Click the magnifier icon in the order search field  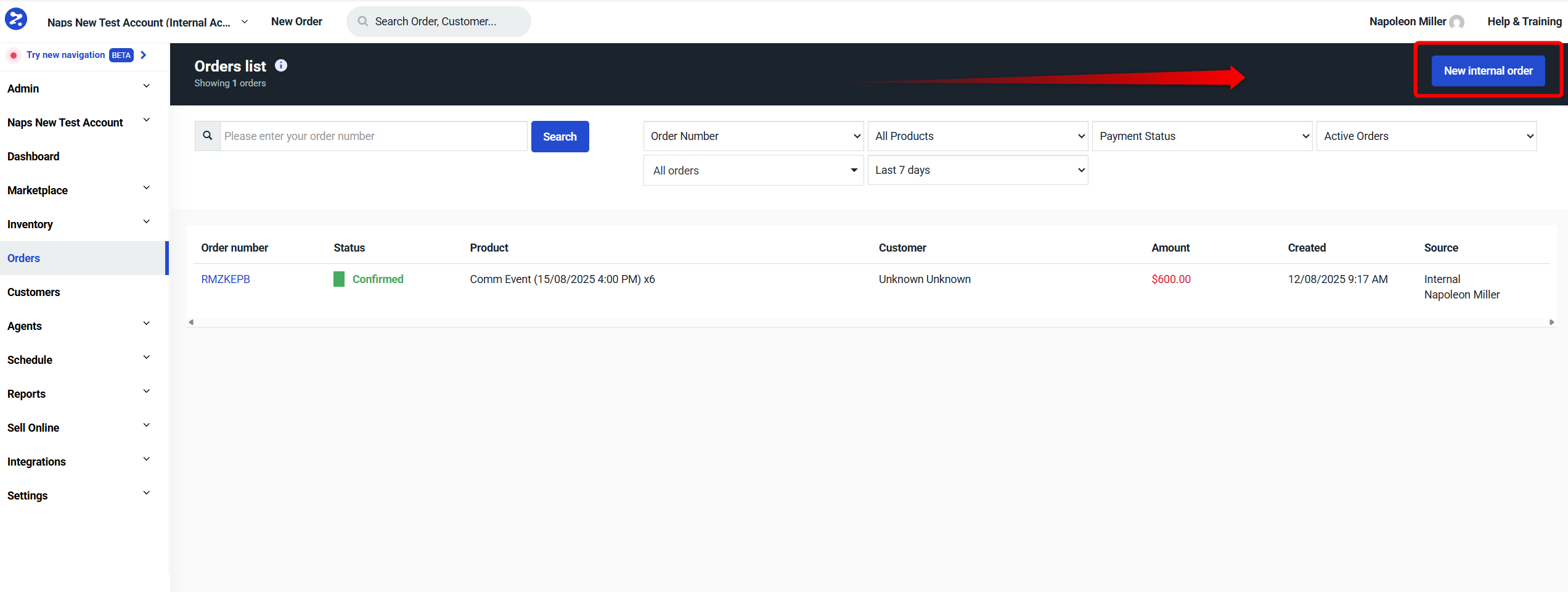pyautogui.click(x=207, y=136)
